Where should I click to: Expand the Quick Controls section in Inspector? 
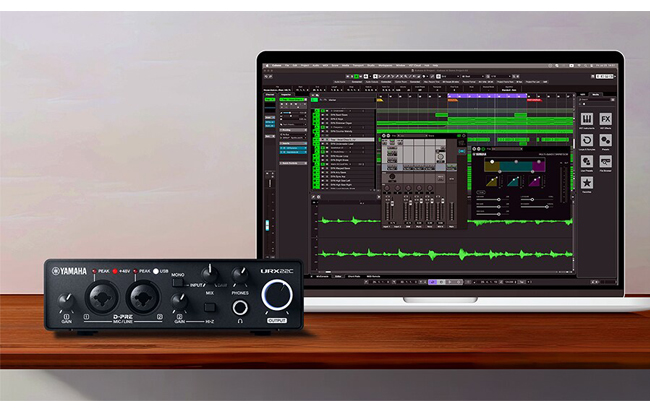tap(293, 163)
